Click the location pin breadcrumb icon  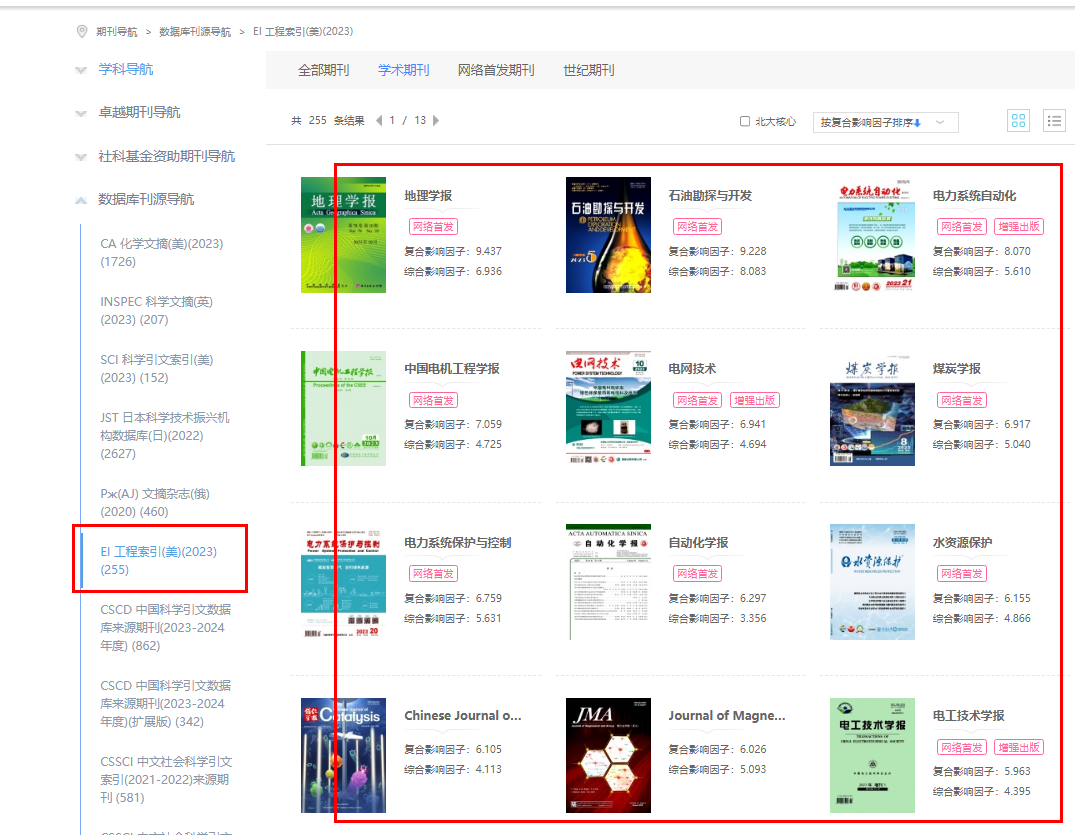[82, 32]
